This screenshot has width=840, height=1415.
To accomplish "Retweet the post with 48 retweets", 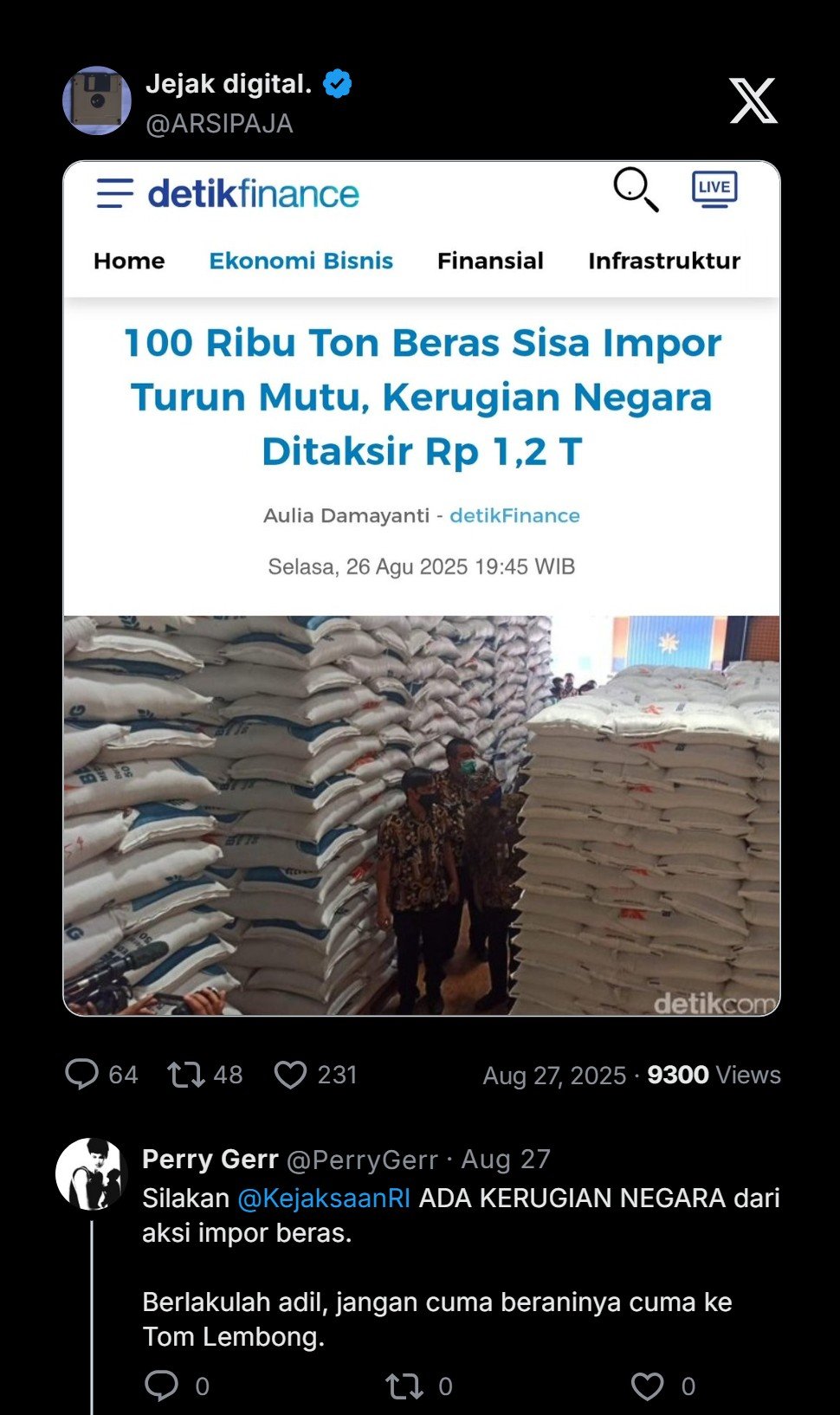I will (185, 1075).
